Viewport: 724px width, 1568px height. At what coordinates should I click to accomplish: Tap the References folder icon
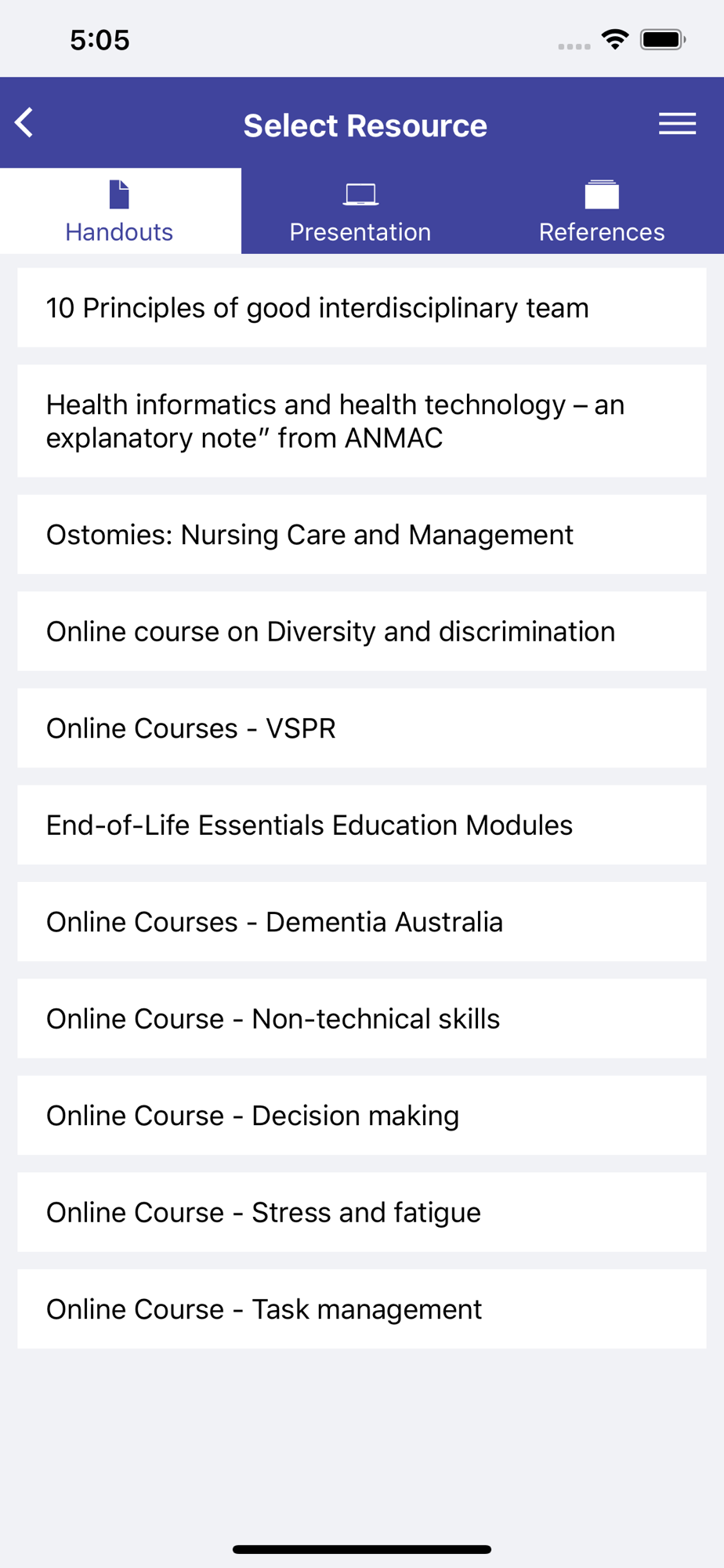(602, 194)
